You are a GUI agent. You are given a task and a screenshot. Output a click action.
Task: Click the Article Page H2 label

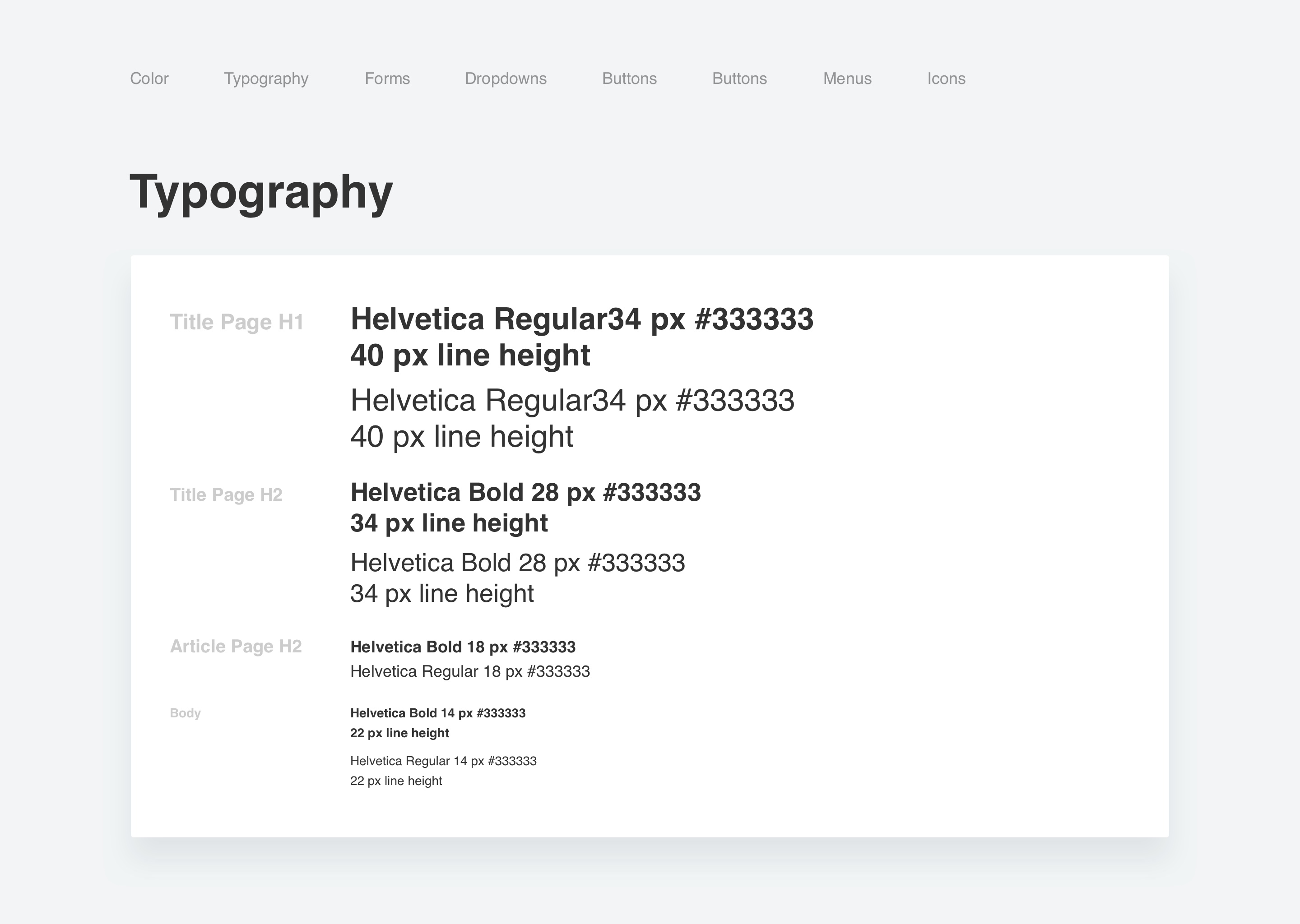(236, 647)
